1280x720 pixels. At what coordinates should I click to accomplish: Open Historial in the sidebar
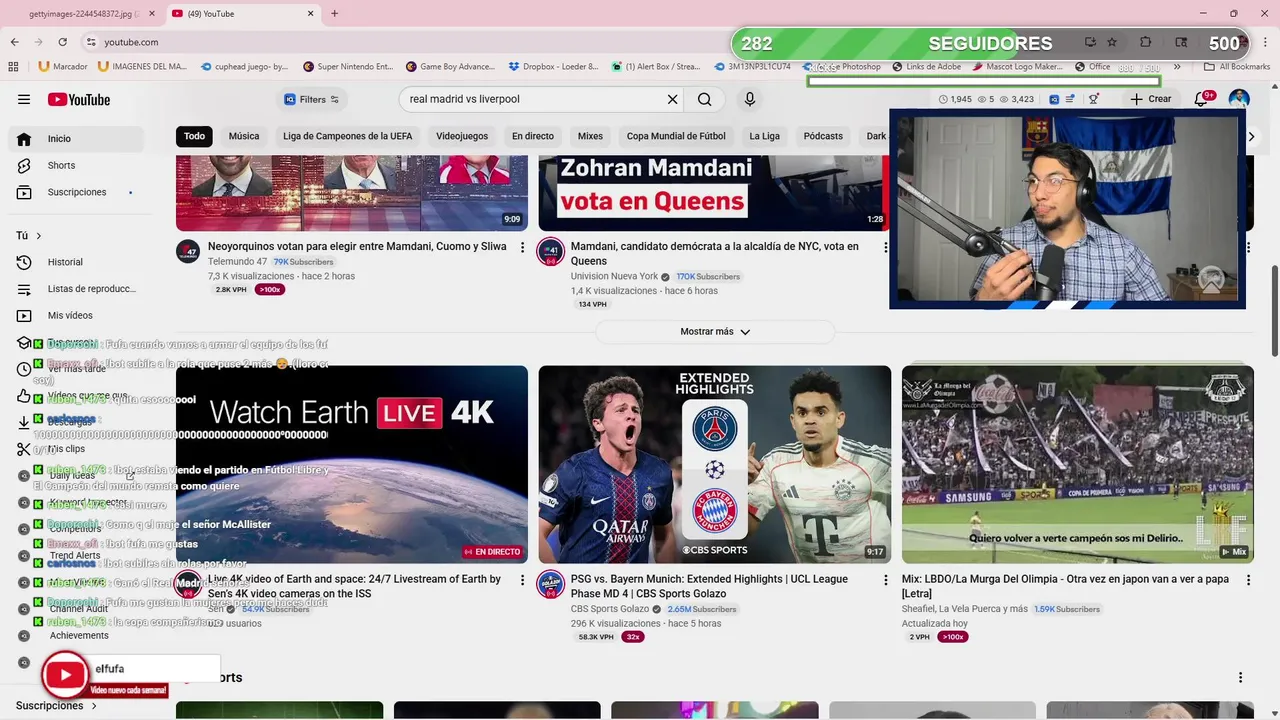click(x=76, y=262)
